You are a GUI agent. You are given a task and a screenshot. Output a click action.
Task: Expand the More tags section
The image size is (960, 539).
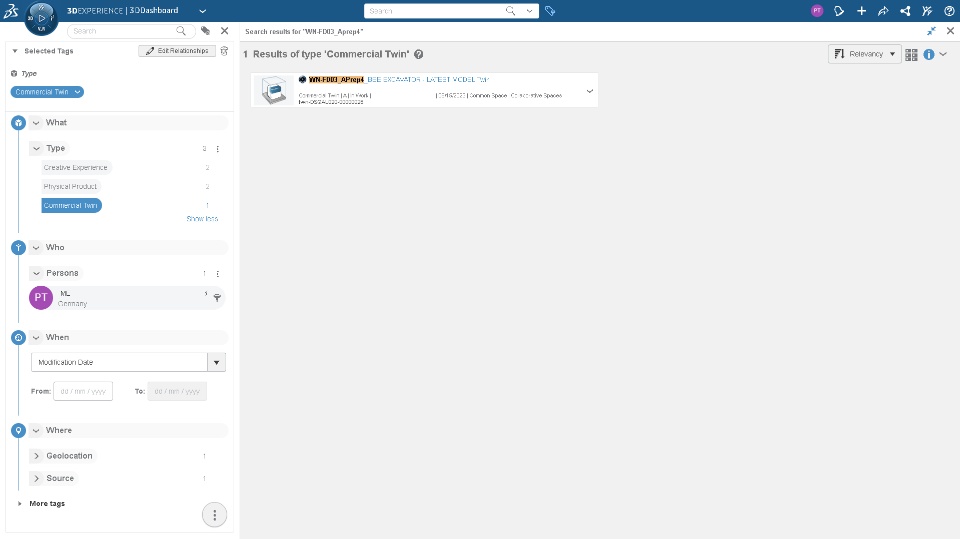click(x=20, y=503)
